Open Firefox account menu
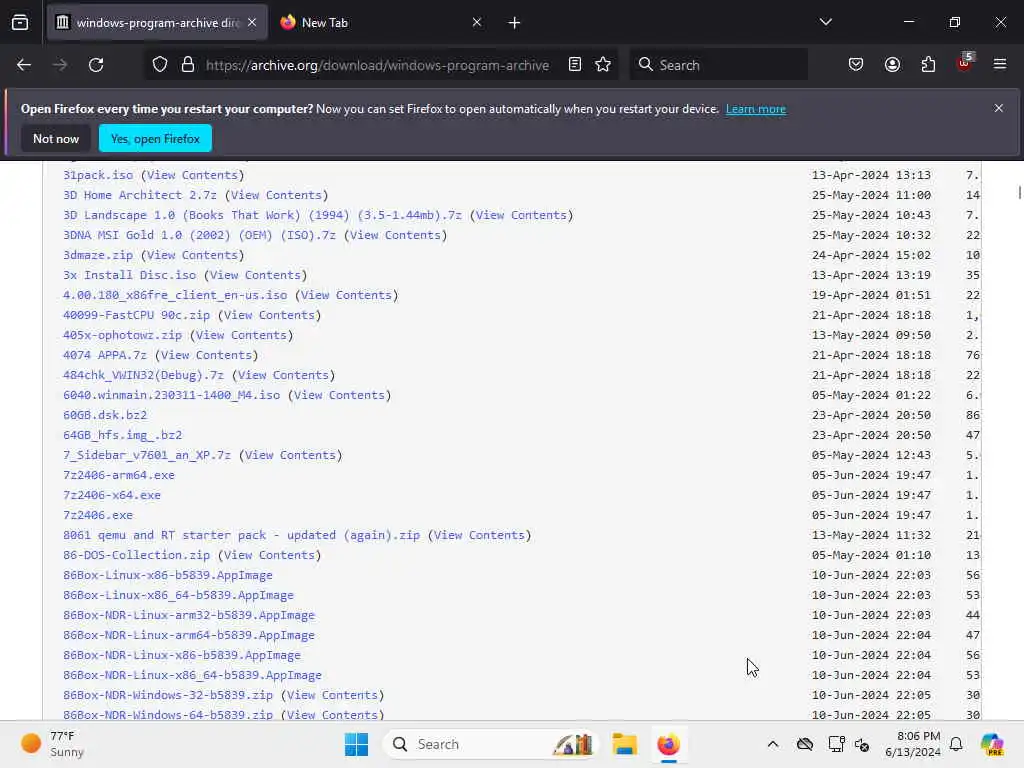Viewport: 1024px width, 768px height. coord(892,65)
